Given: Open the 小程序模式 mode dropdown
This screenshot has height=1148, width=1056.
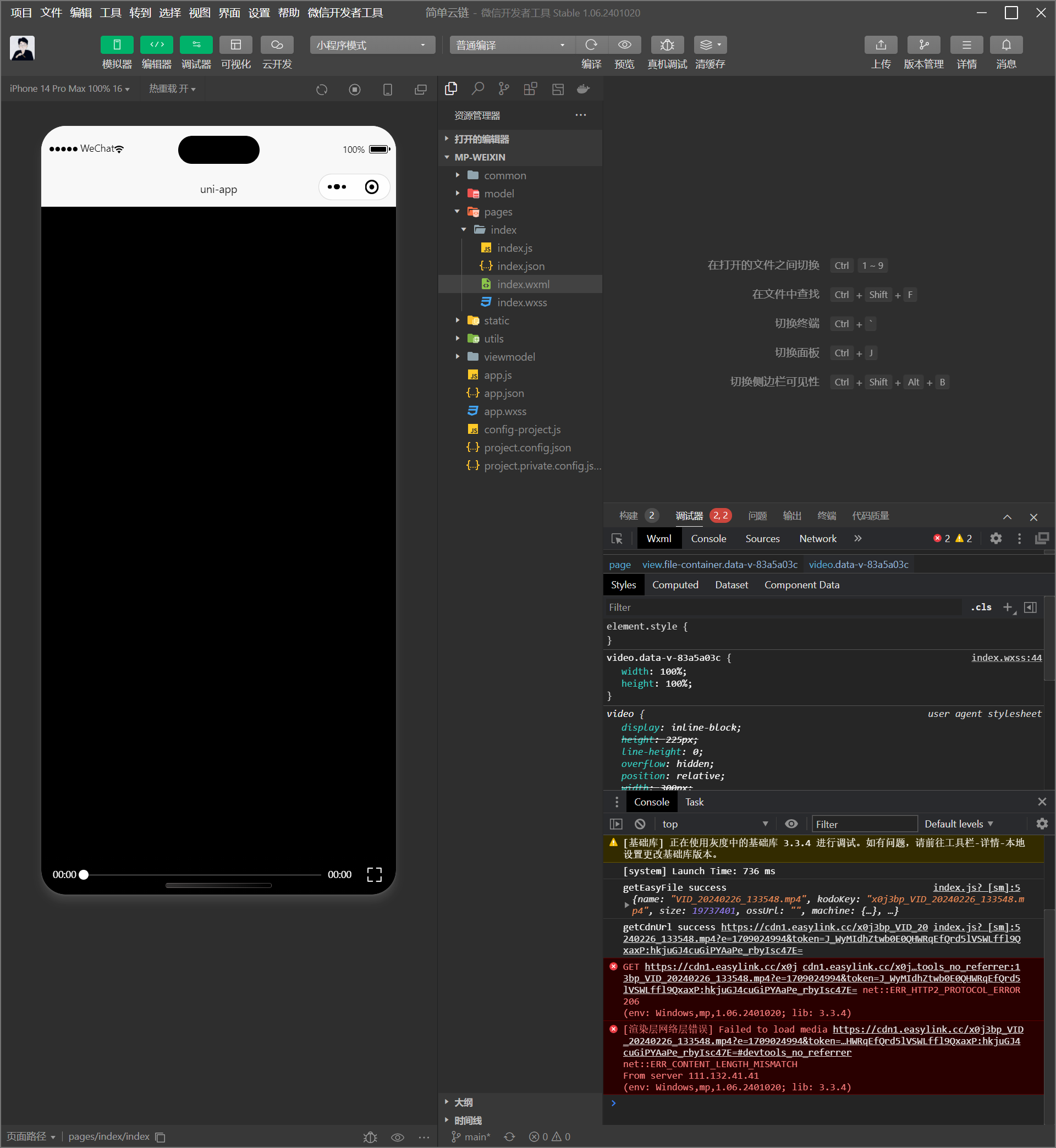Looking at the screenshot, I should [x=372, y=45].
